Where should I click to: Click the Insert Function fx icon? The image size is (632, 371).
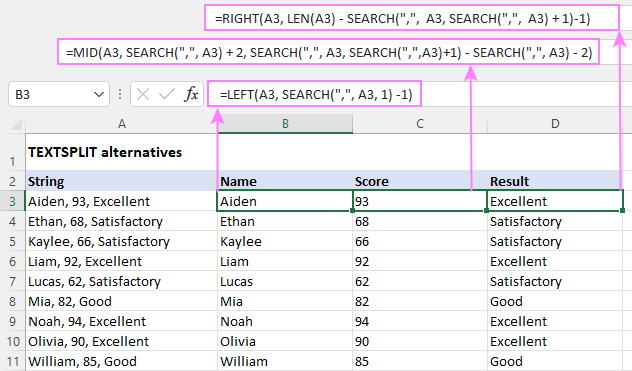pyautogui.click(x=191, y=94)
